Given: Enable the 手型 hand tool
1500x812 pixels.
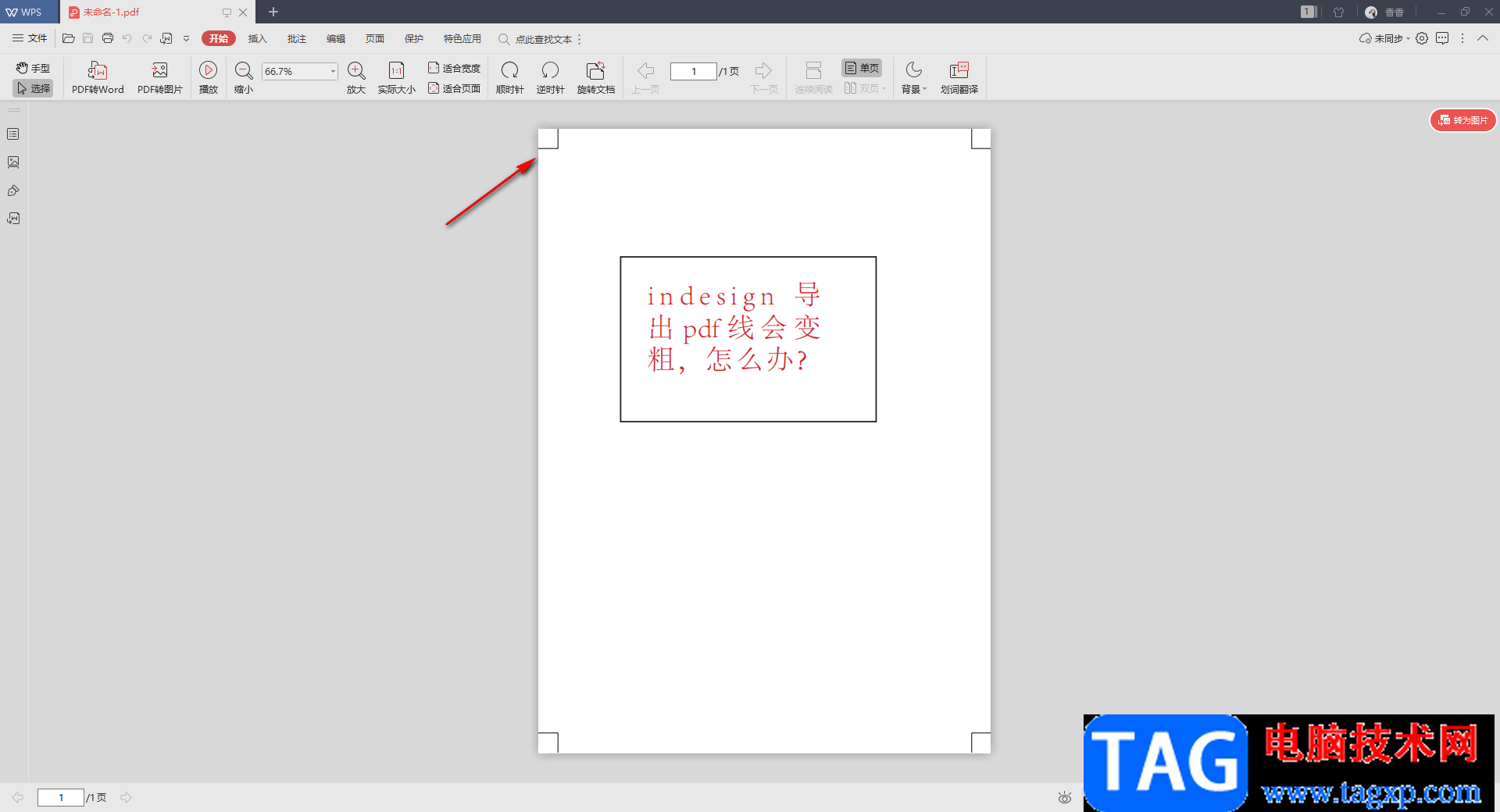Looking at the screenshot, I should click(x=34, y=68).
